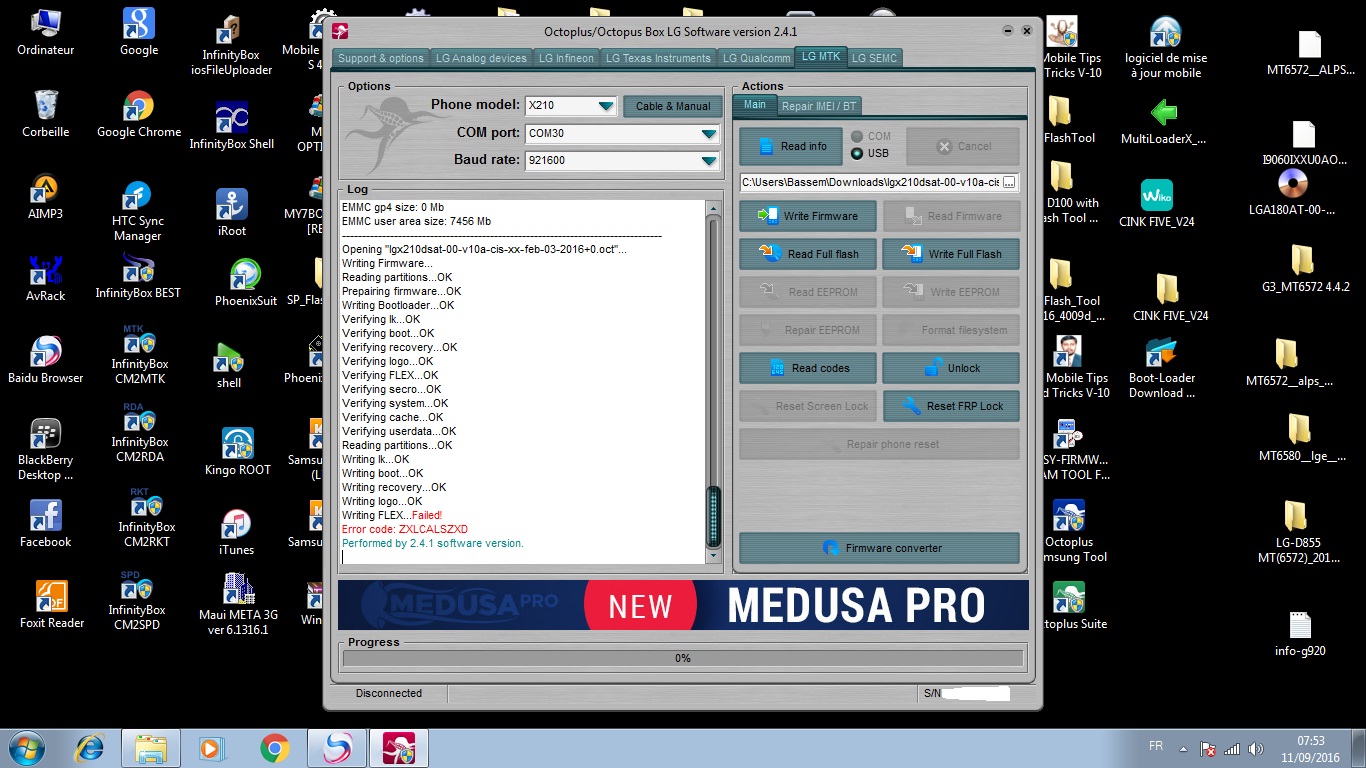Switch to LG Infineon tab
This screenshot has height=768, width=1366.
[566, 58]
